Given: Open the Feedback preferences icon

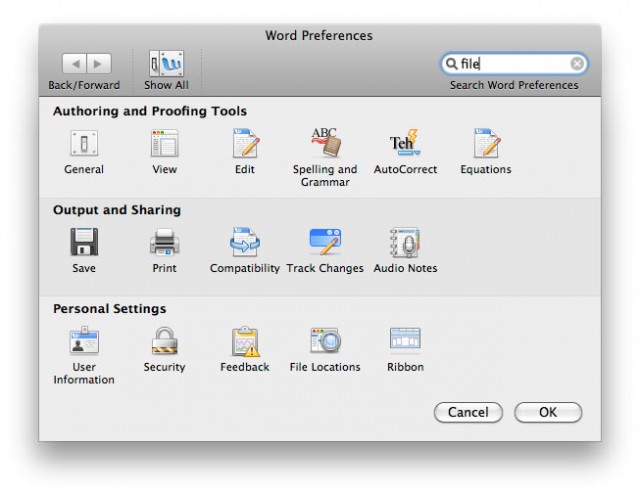Looking at the screenshot, I should point(245,341).
